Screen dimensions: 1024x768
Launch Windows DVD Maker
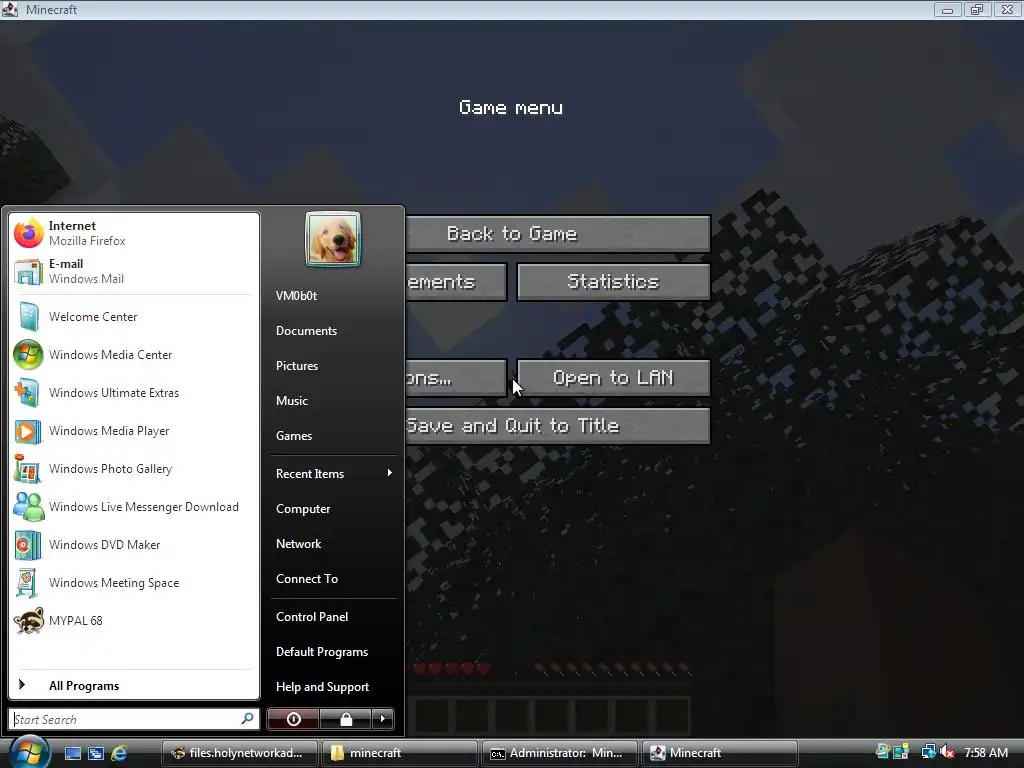134,545
